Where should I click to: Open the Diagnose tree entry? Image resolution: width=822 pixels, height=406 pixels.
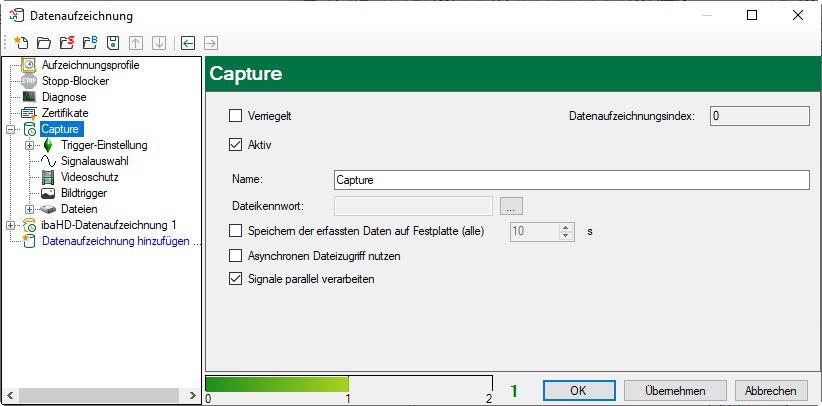63,97
